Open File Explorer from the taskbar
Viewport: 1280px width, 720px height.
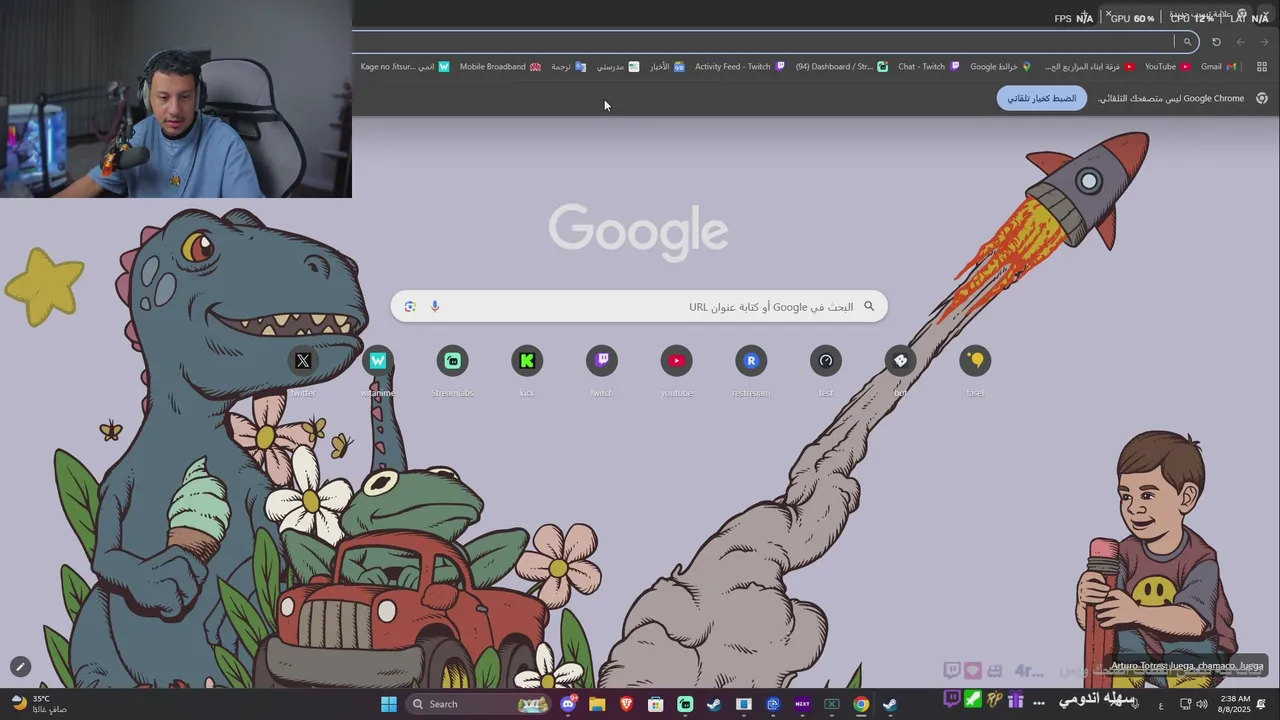point(597,704)
